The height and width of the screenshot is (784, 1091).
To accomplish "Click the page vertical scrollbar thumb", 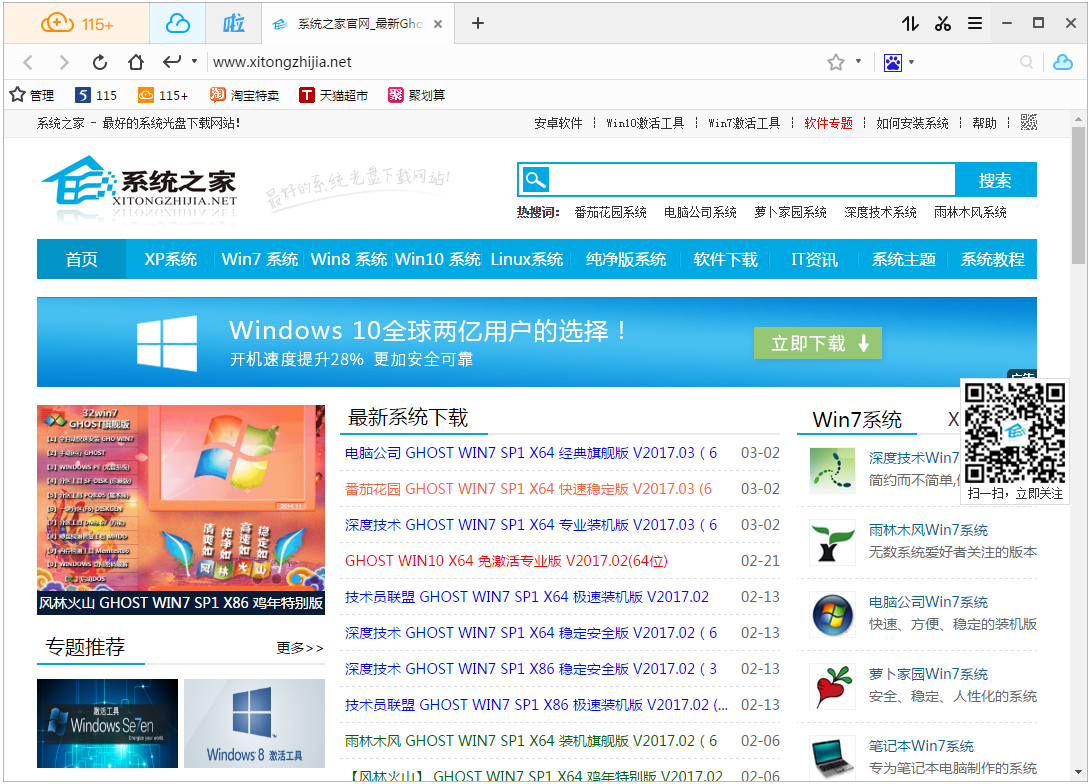I will (x=1078, y=195).
